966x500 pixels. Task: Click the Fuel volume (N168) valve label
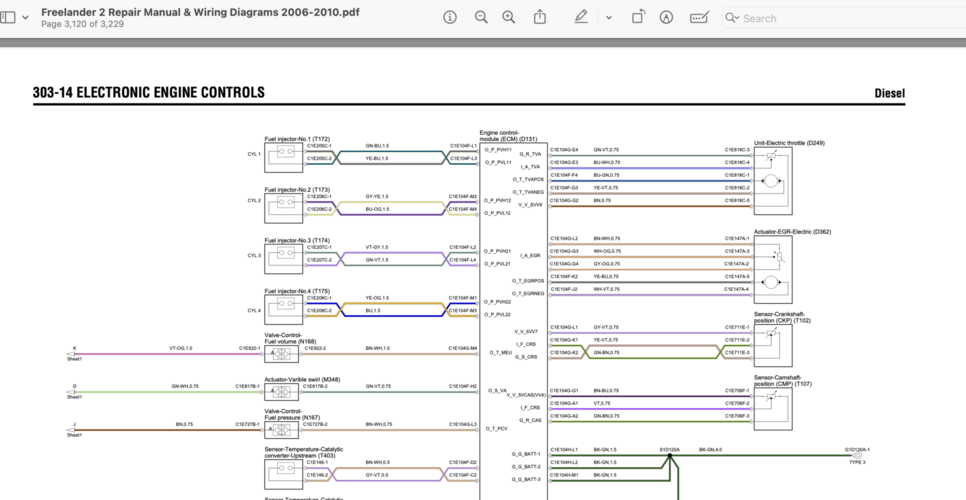click(x=290, y=338)
